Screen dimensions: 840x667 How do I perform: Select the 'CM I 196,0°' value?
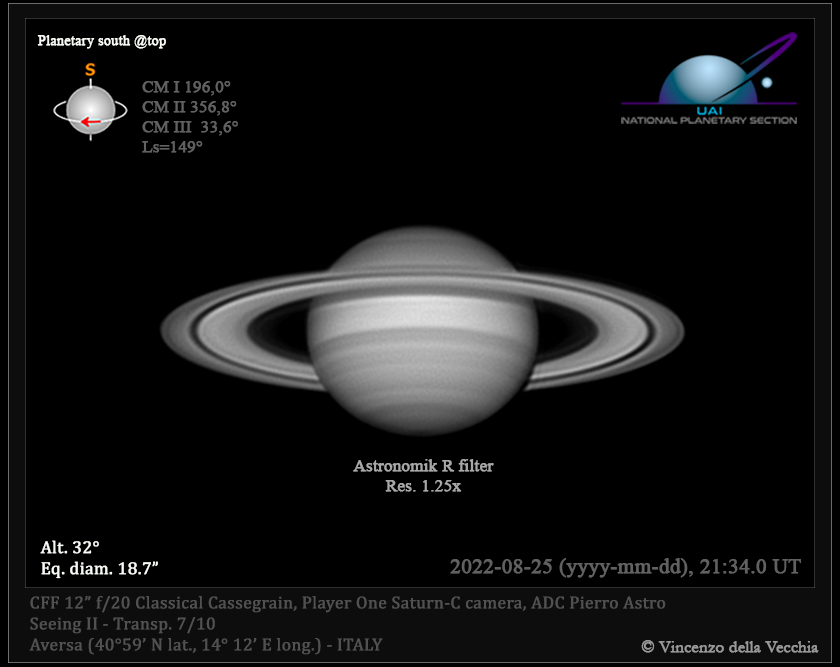tap(186, 87)
